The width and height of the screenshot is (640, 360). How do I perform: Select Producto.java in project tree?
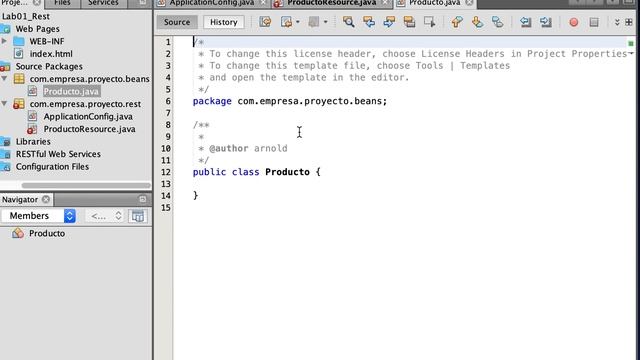(x=71, y=91)
